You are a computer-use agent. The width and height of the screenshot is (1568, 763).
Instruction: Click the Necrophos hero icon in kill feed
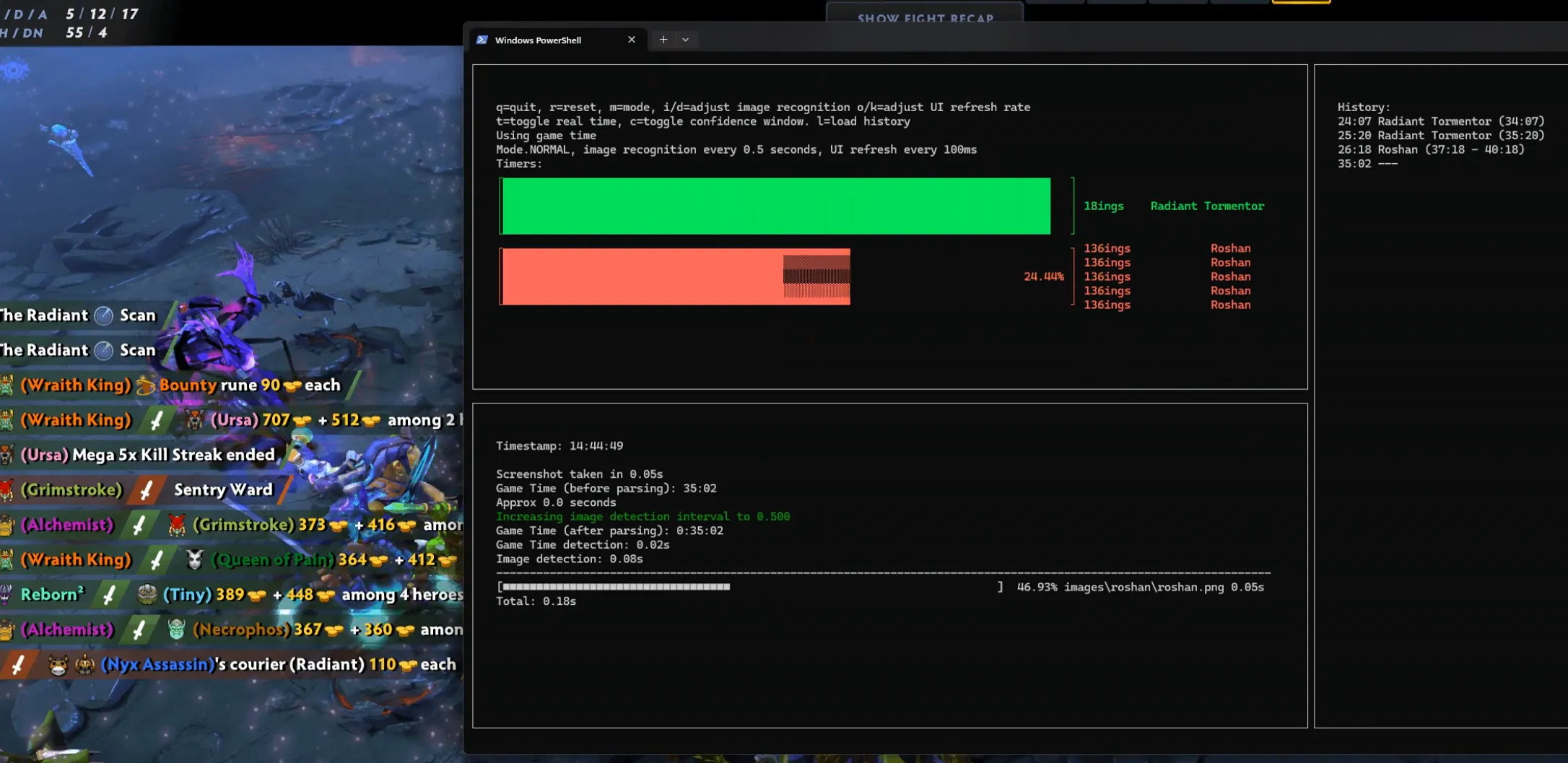176,629
